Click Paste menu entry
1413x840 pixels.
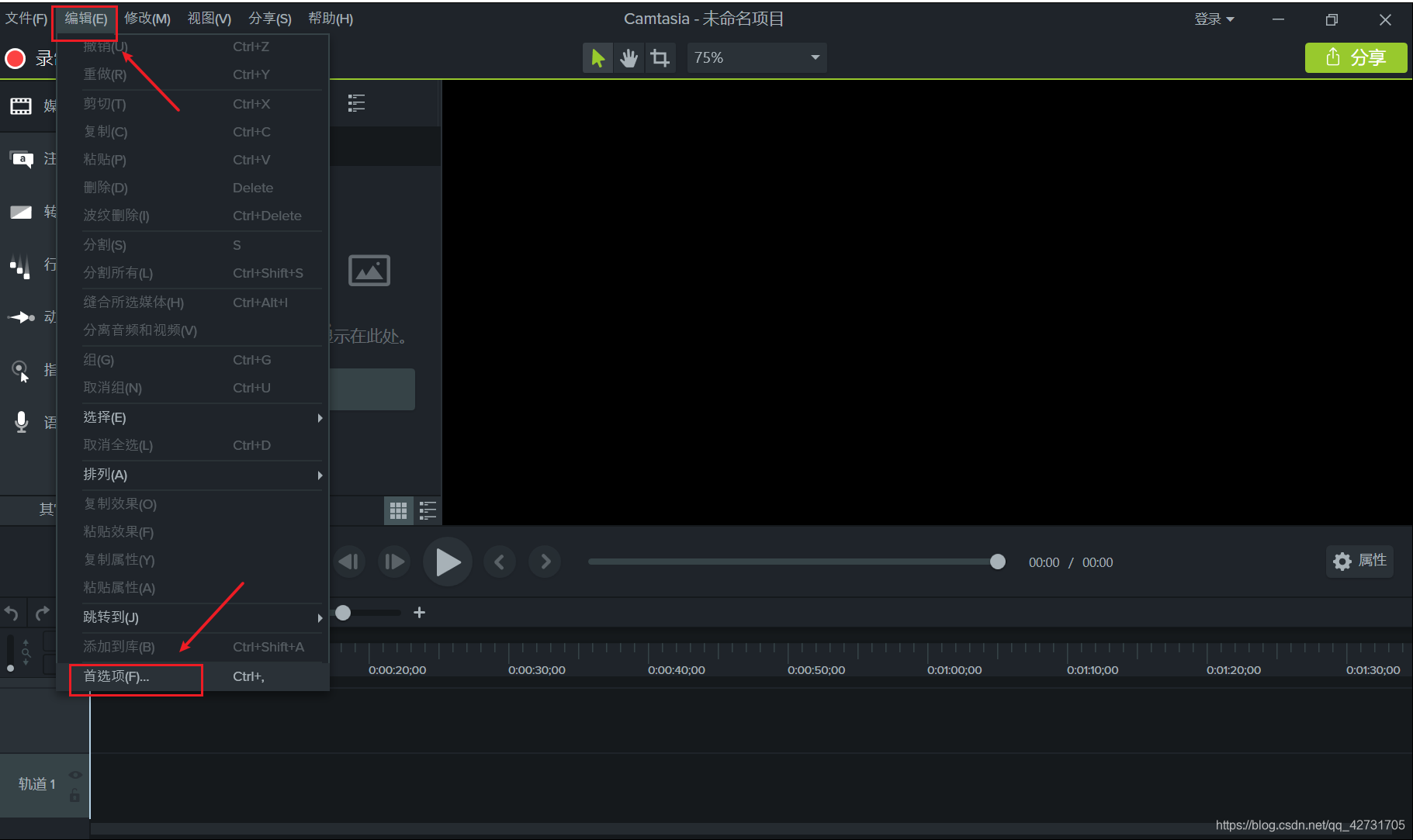click(x=193, y=160)
